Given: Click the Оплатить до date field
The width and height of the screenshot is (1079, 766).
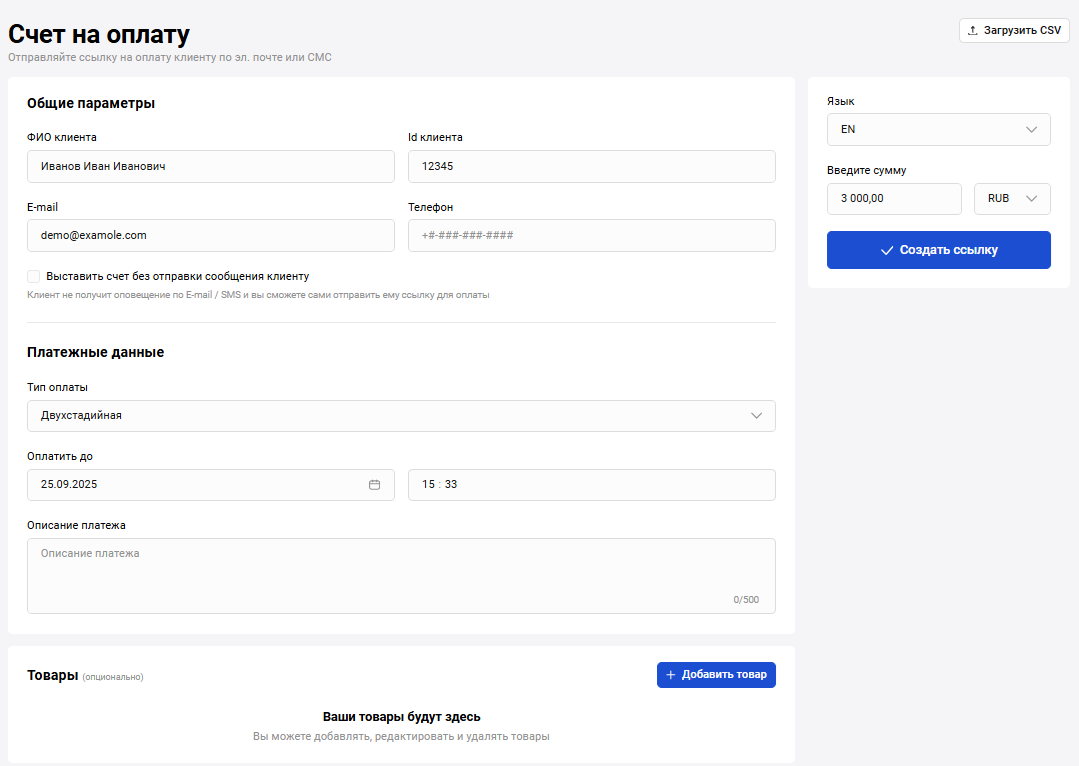Looking at the screenshot, I should (x=195, y=485).
